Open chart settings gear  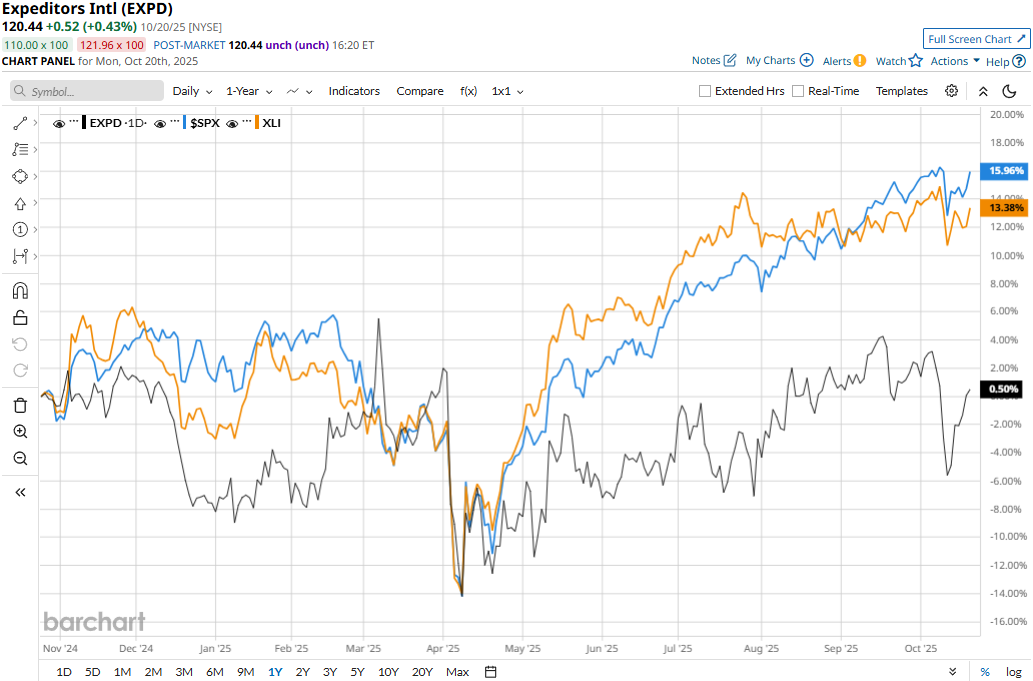[x=951, y=91]
